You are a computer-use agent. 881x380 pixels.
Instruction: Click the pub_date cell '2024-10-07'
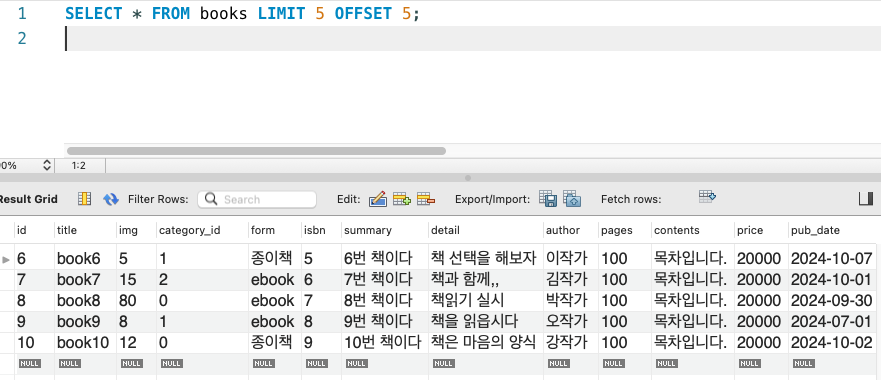(832, 259)
